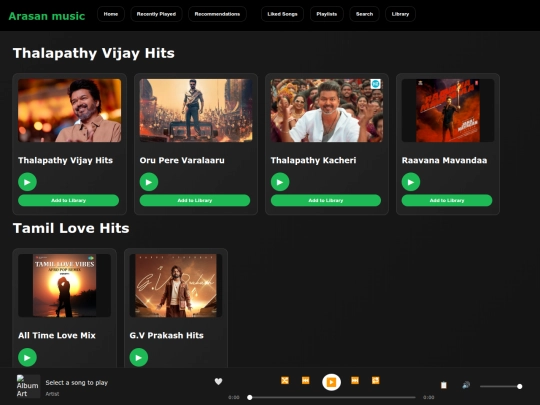Image resolution: width=540 pixels, height=405 pixels.
Task: Click the Arasan music logo
Action: pyautogui.click(x=47, y=16)
